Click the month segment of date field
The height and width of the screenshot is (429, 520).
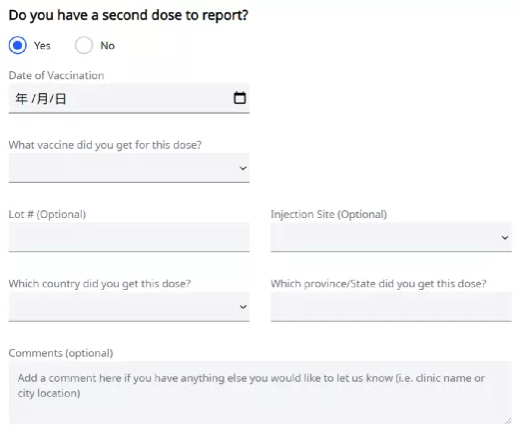42,99
